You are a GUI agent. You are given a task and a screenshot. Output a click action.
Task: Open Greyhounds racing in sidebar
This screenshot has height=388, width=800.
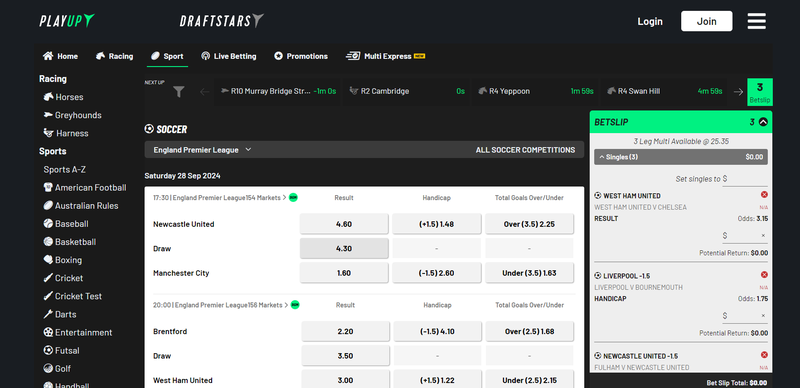72,115
